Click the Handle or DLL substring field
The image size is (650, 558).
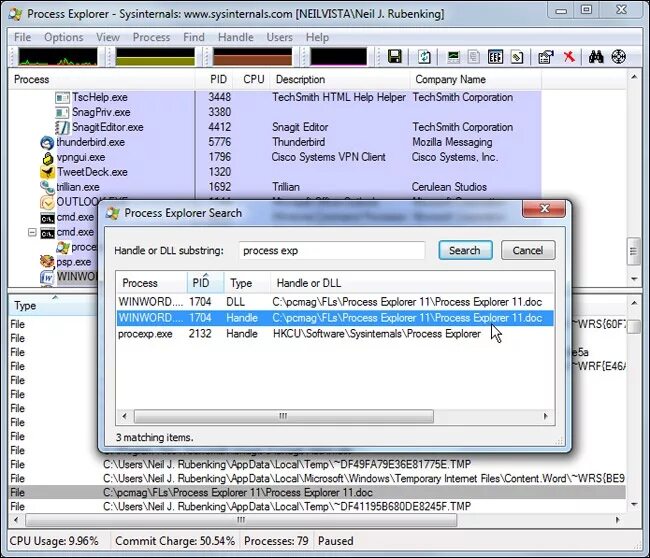coord(332,250)
